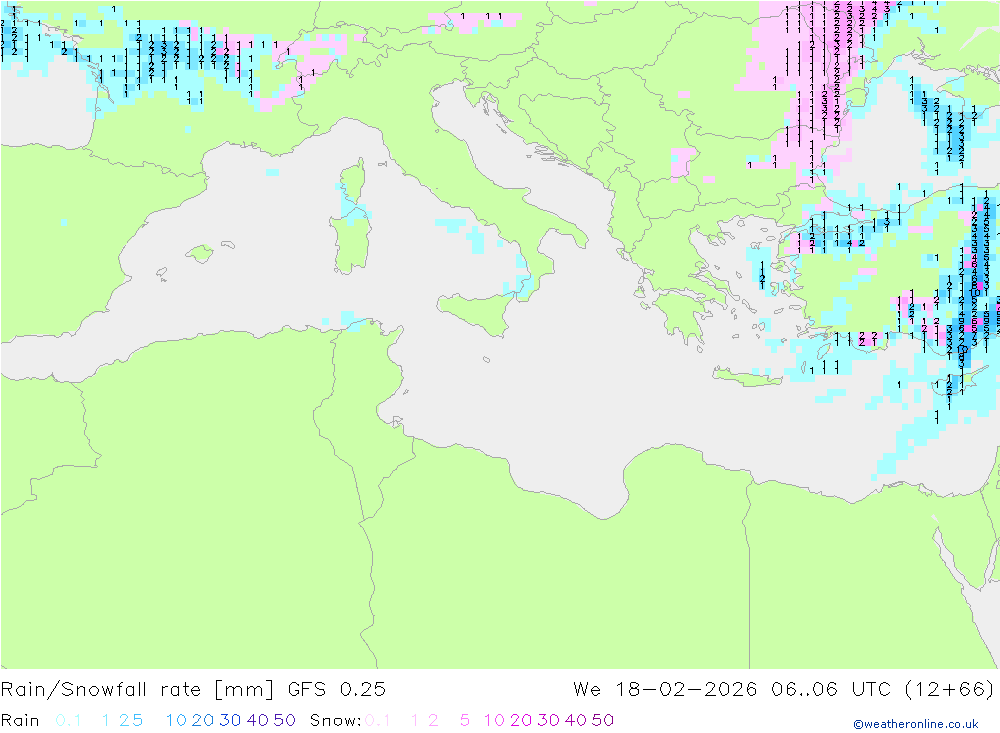Select the Snow 20 legend value
This screenshot has height=733, width=1000.
tap(521, 720)
